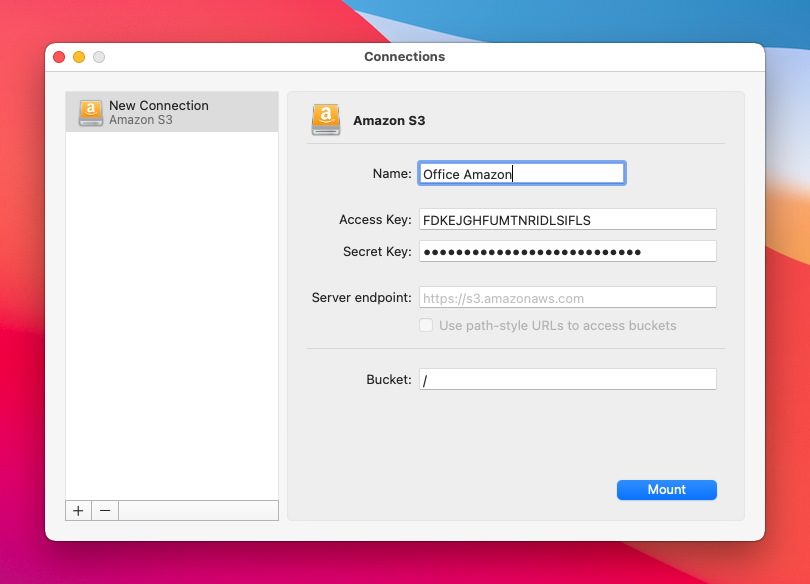Click the Mount button

666,490
